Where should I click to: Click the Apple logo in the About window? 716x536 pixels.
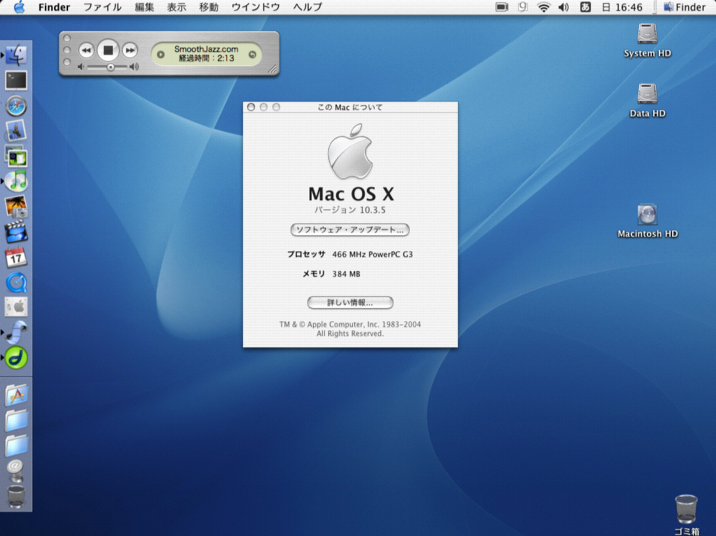[350, 151]
